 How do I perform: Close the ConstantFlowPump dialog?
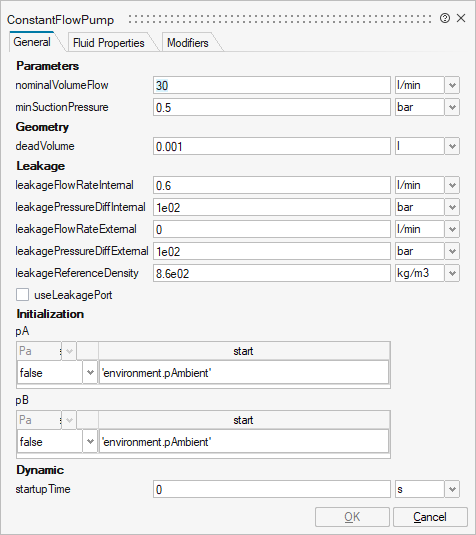click(x=461, y=18)
